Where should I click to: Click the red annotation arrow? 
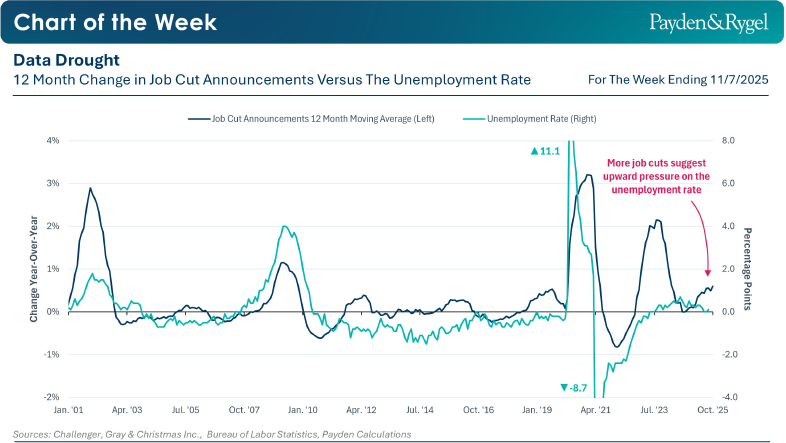705,235
